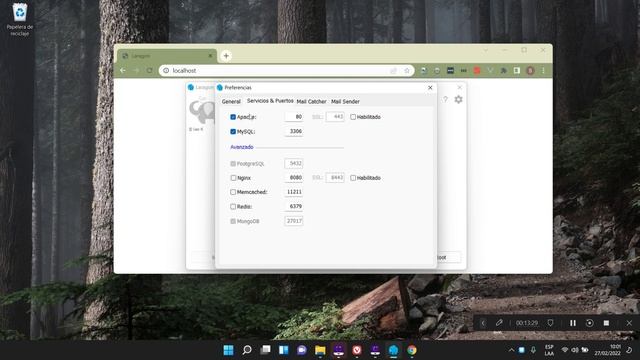
Task: Click the browser forward arrow
Action: [x=136, y=71]
